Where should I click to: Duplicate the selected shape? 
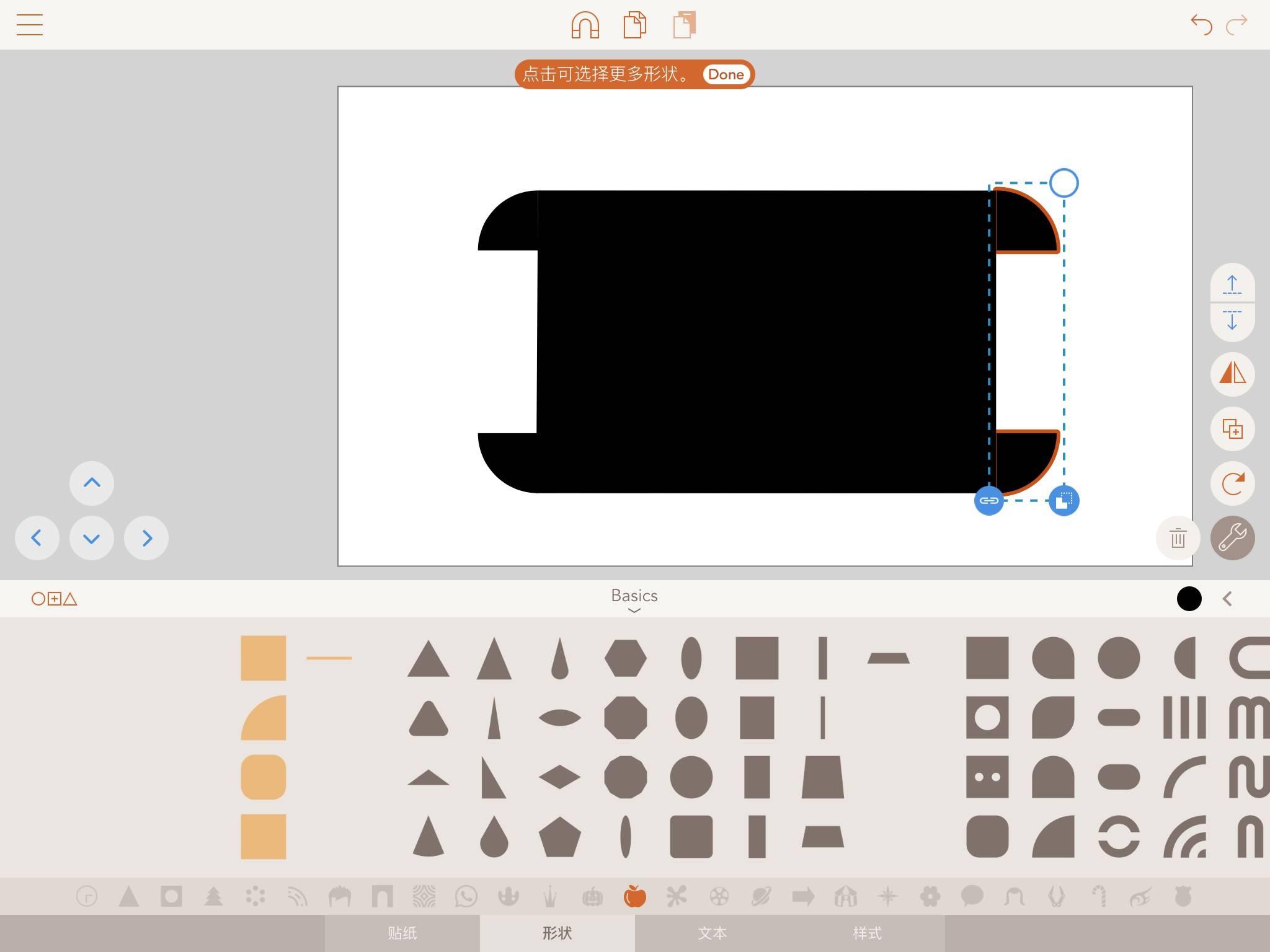(1232, 428)
